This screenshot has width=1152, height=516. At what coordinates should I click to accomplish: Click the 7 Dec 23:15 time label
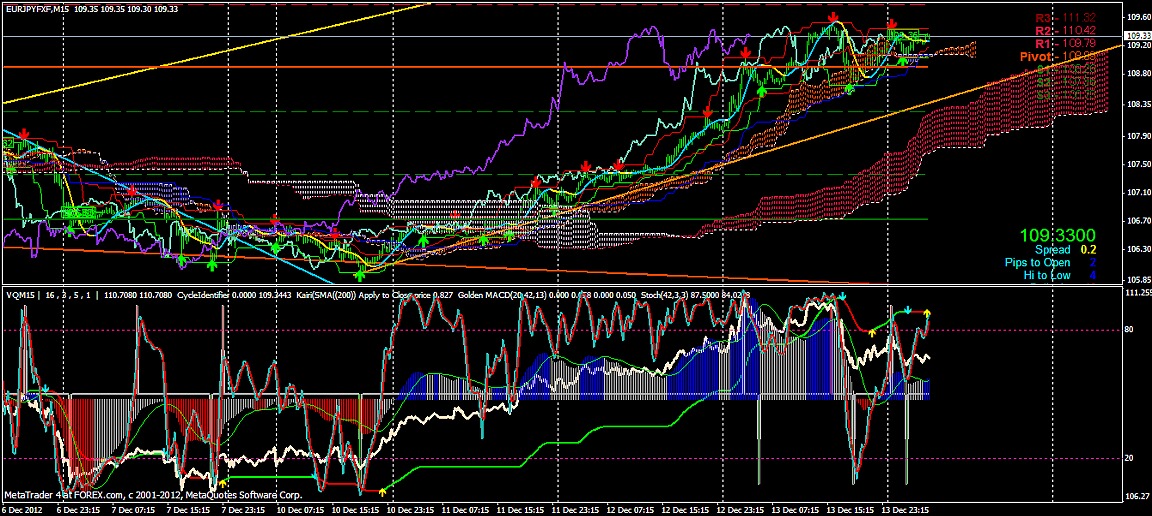[x=243, y=509]
